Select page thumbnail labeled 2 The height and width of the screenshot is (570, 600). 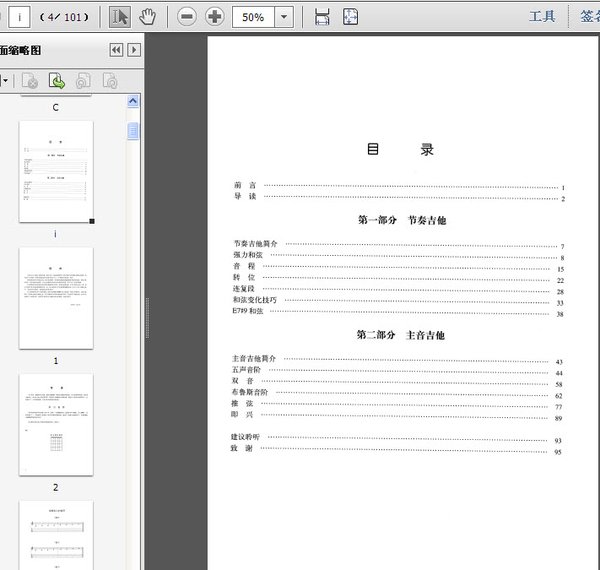pos(56,424)
